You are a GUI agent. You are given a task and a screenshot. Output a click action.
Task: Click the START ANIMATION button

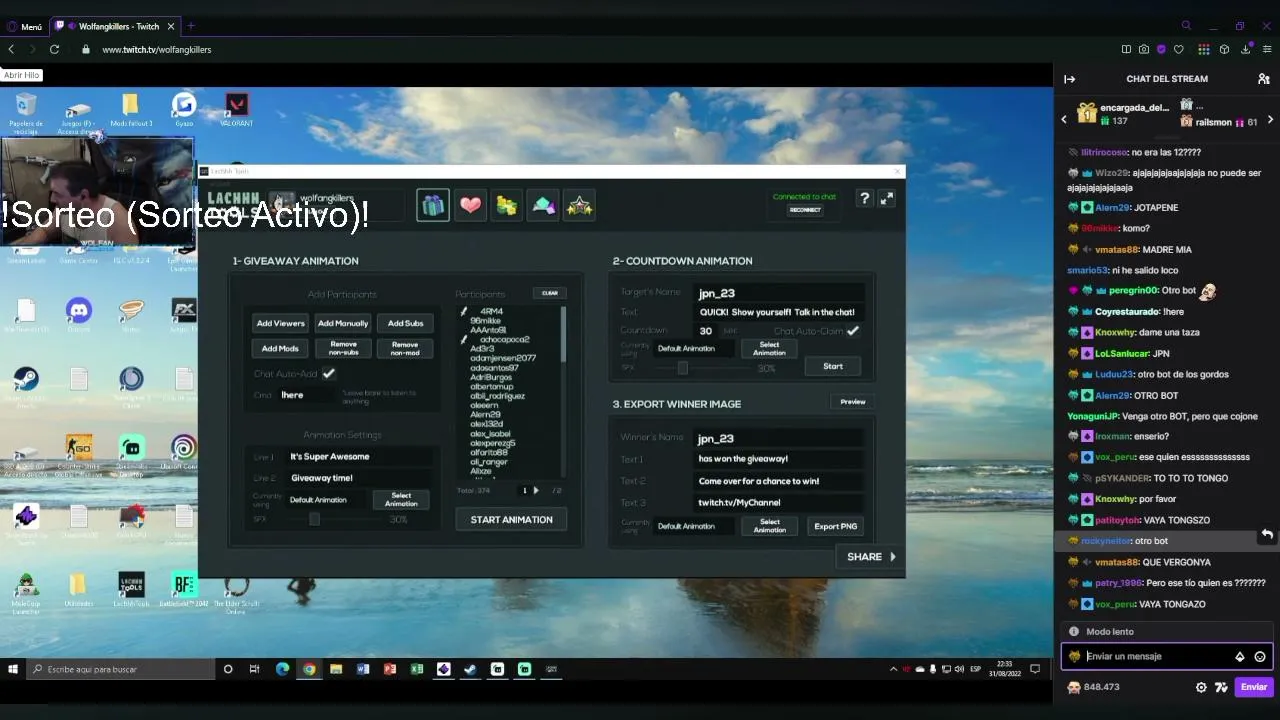coord(511,520)
